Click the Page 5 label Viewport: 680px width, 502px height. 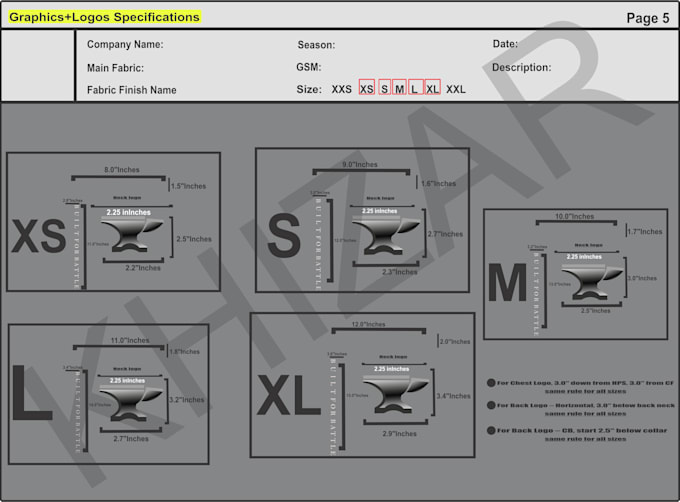648,18
